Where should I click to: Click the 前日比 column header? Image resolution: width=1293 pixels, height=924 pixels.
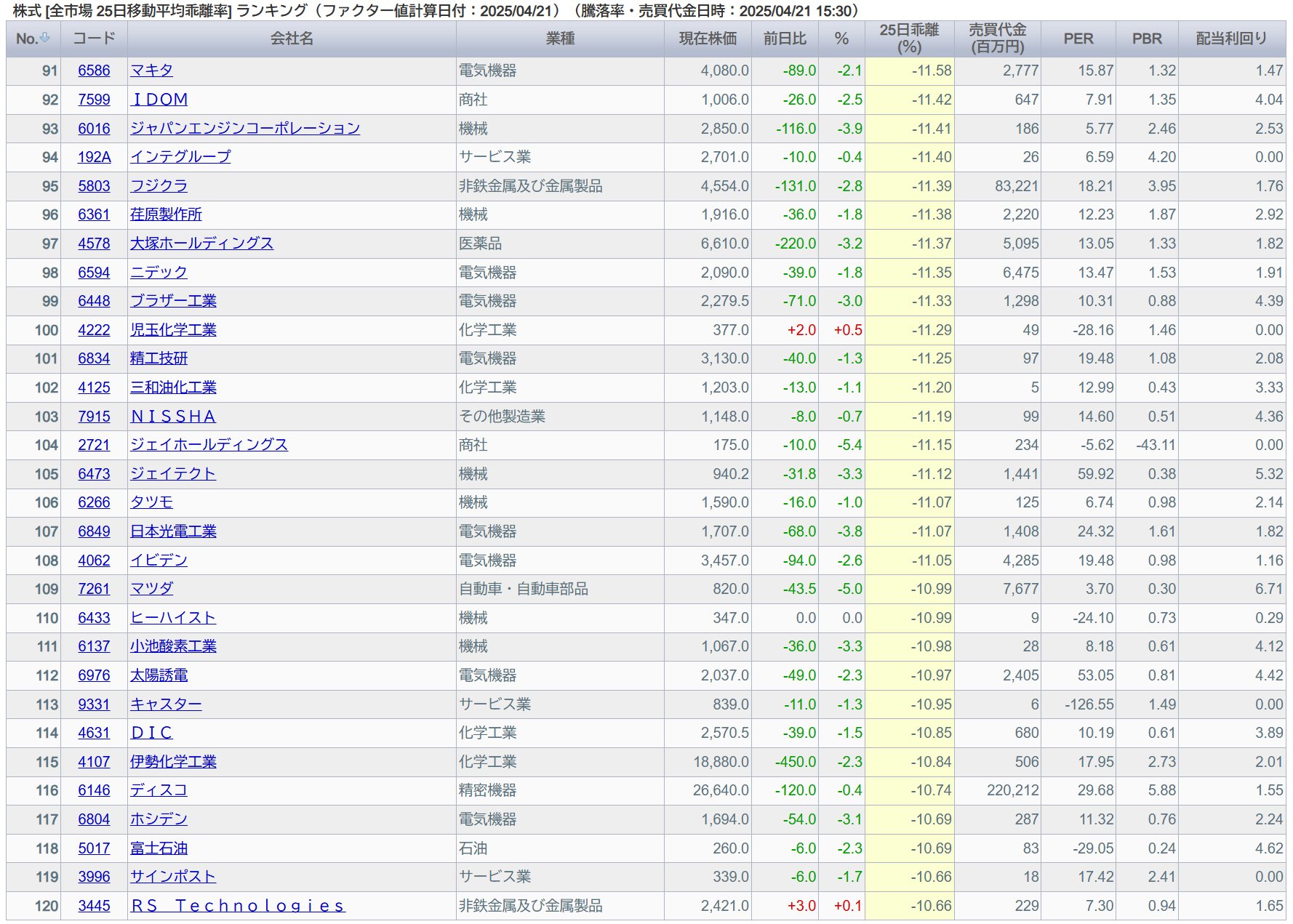(785, 39)
